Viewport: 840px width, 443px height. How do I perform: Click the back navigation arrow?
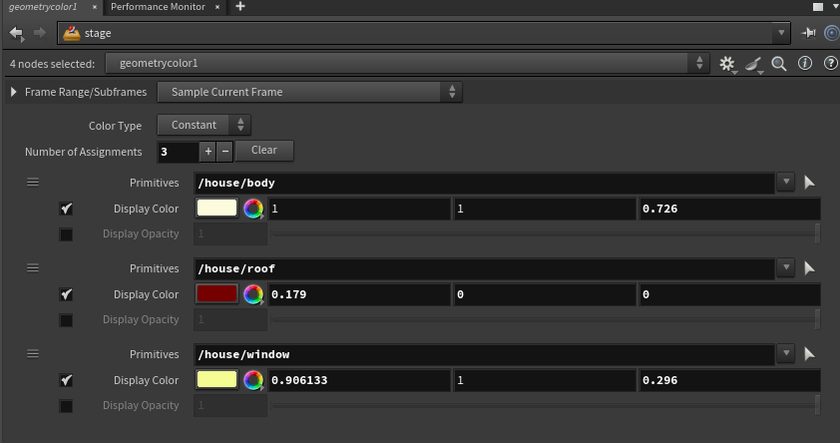pyautogui.click(x=16, y=33)
